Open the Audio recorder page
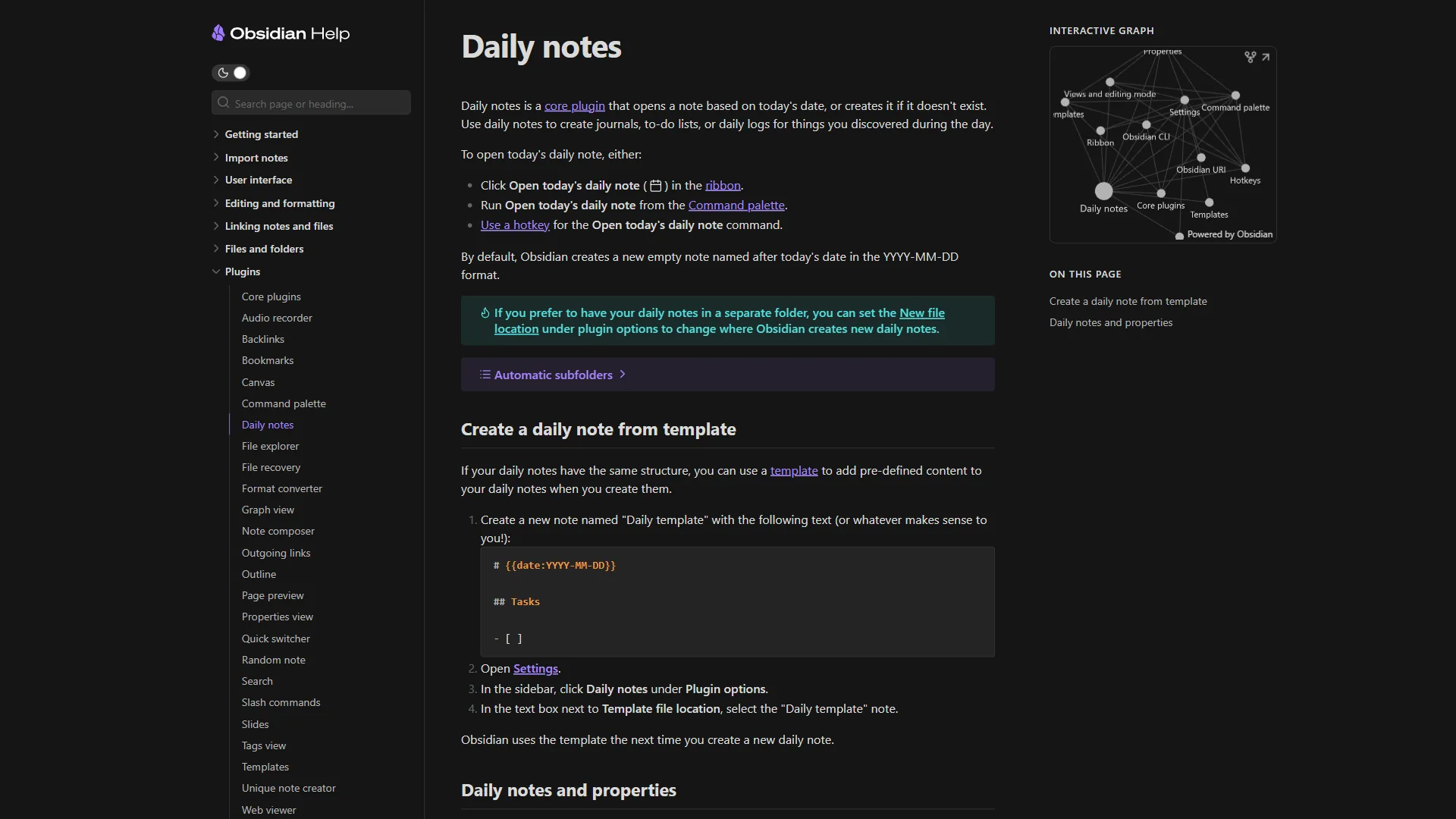Screen dimensions: 1456x819 point(277,318)
